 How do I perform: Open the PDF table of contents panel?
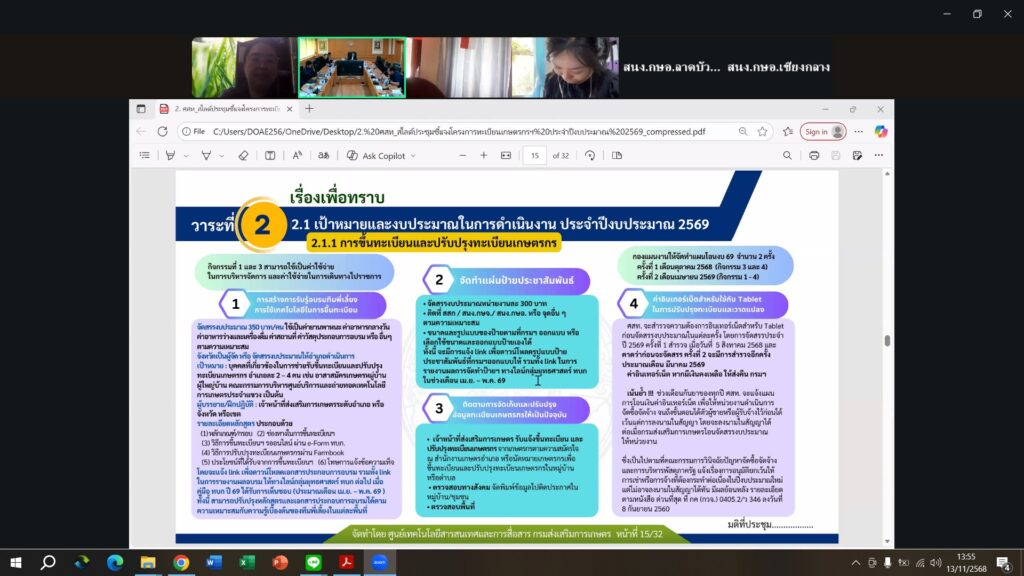(x=145, y=155)
